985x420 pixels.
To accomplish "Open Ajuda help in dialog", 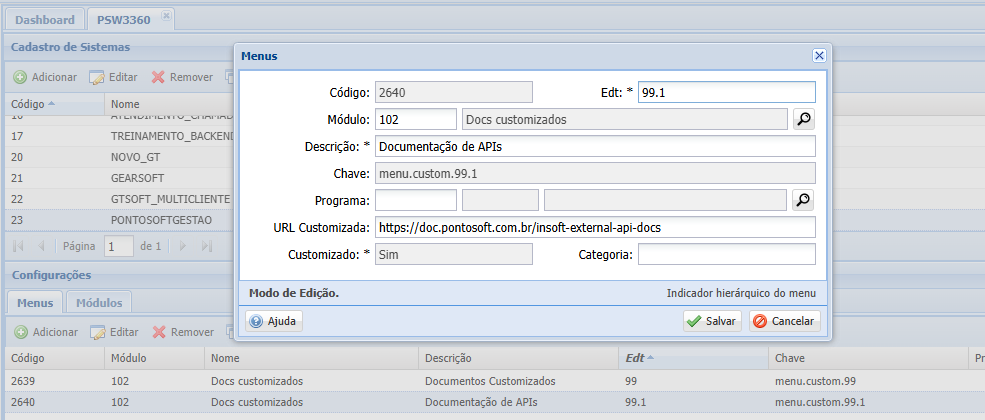I will point(274,321).
